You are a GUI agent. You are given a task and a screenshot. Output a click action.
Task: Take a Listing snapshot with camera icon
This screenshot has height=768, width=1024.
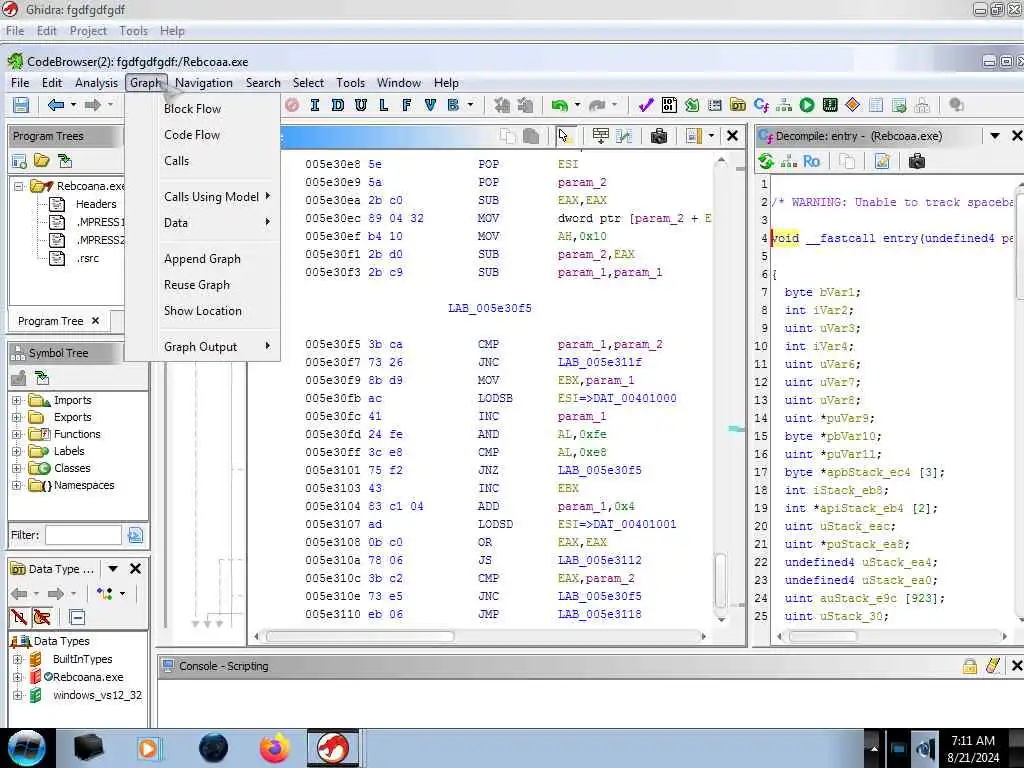pos(659,136)
